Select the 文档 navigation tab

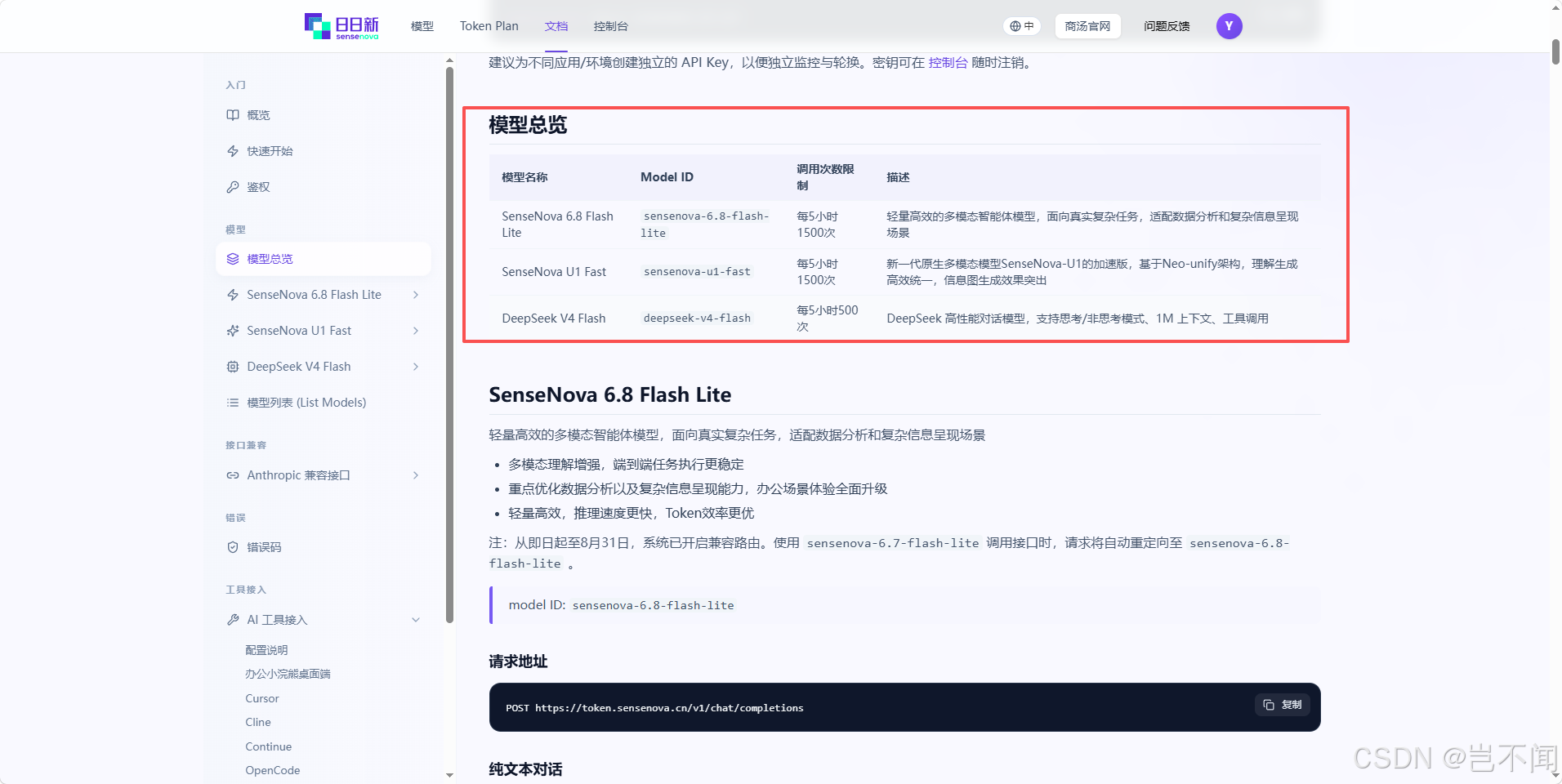[x=556, y=26]
